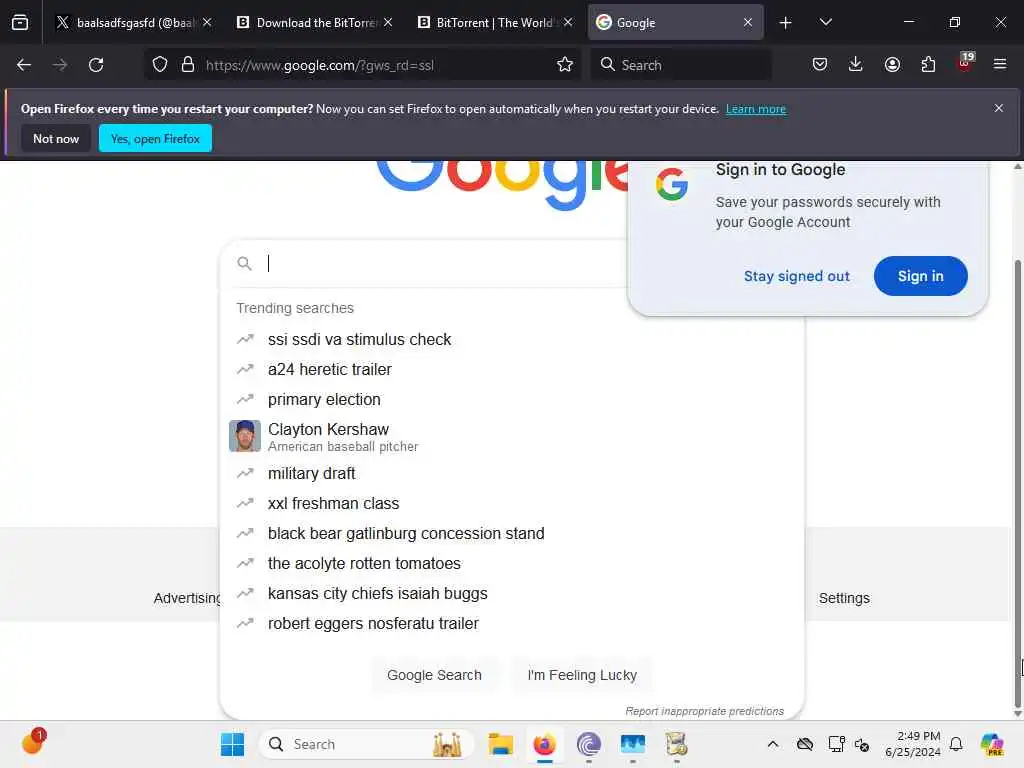Select kansas city chiefs isaiah buggs
The width and height of the screenshot is (1024, 768).
[x=512, y=594]
